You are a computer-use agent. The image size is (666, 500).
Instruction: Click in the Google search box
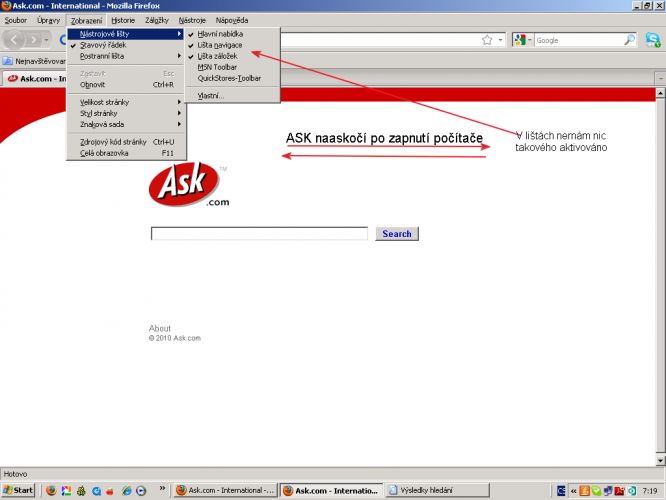tap(579, 40)
